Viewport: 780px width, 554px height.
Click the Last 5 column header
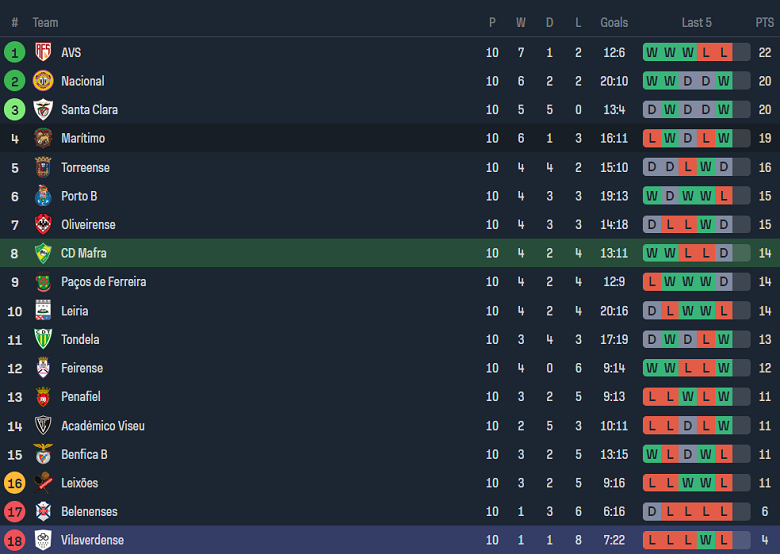(697, 22)
